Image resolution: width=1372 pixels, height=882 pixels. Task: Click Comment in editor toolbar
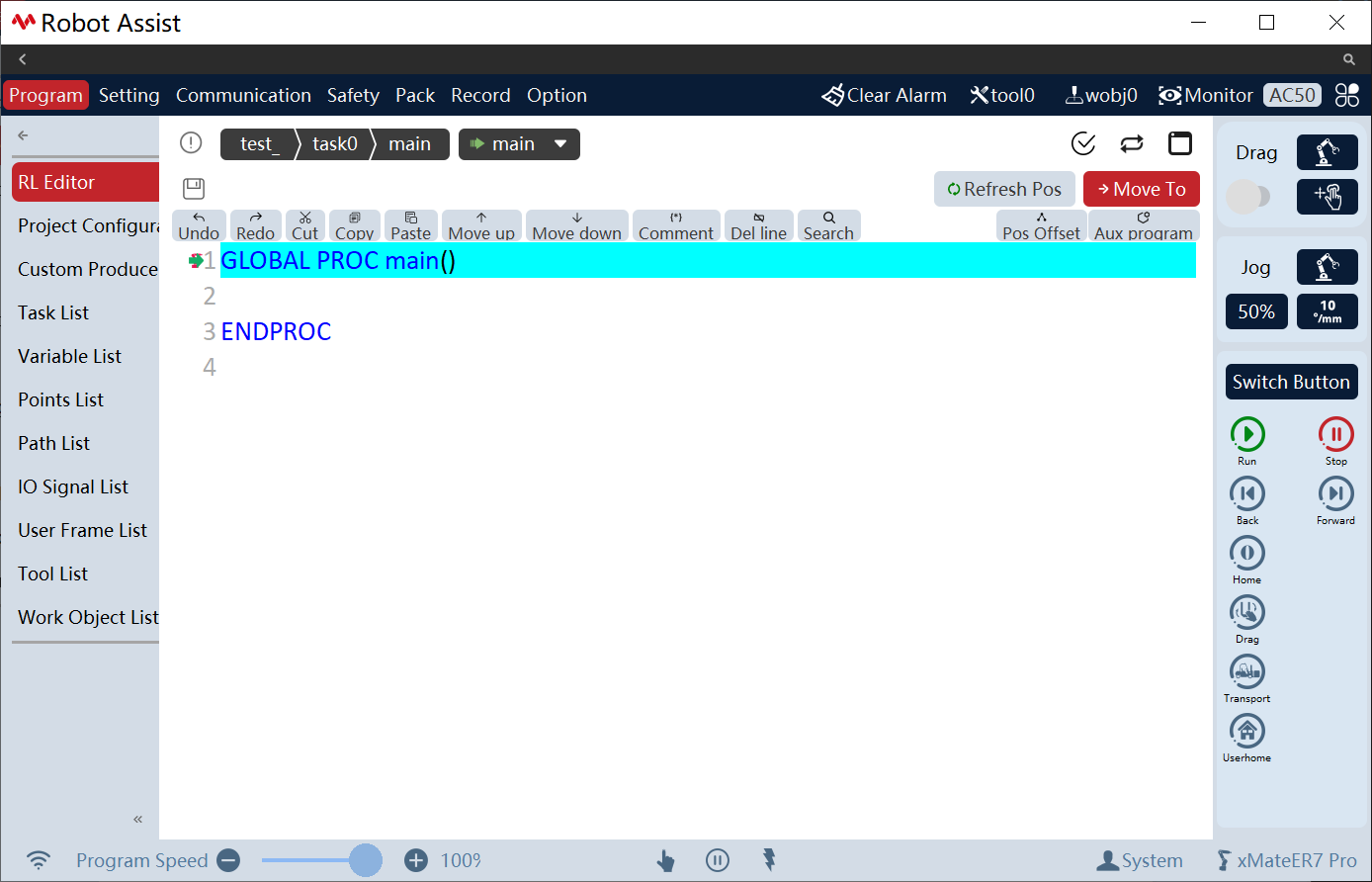(x=676, y=225)
